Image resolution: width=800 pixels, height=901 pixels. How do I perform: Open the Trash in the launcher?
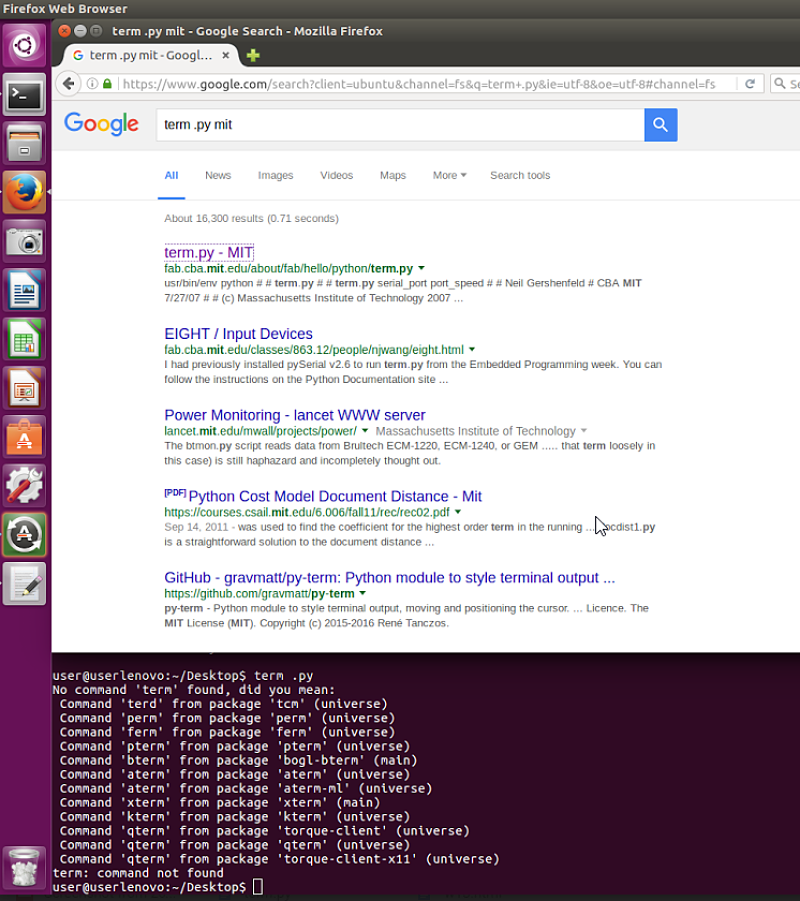click(x=24, y=867)
